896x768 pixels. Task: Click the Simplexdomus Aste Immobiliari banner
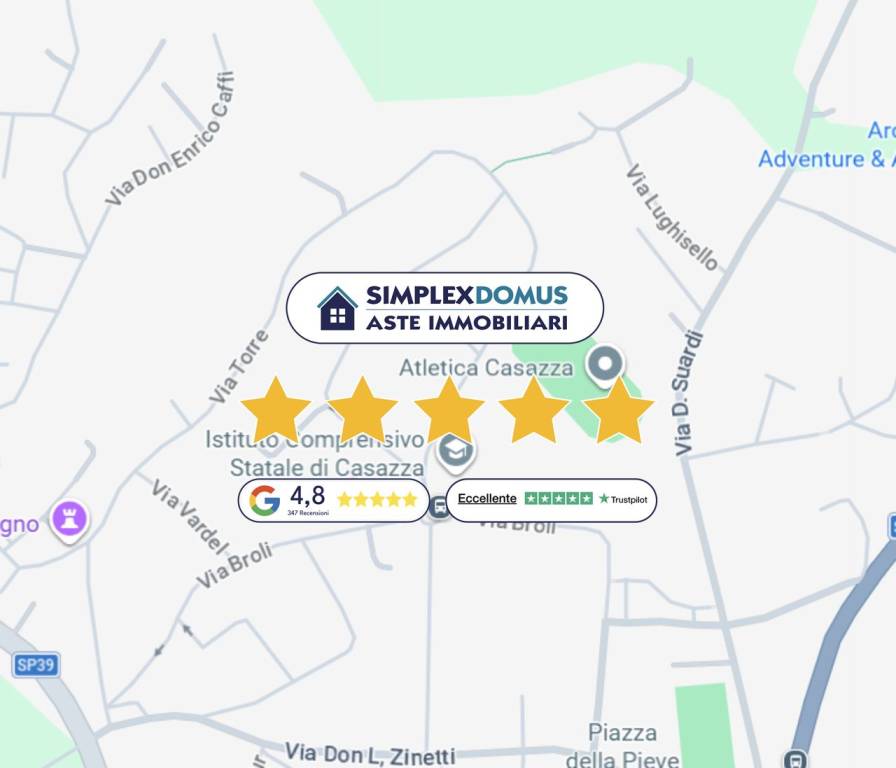tap(445, 308)
